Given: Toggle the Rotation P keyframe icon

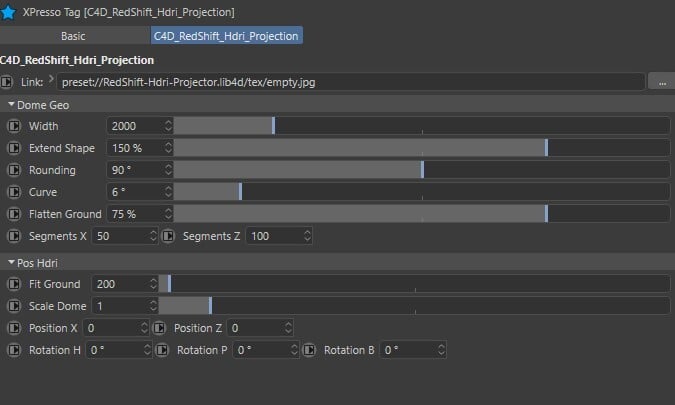Looking at the screenshot, I should 162,350.
